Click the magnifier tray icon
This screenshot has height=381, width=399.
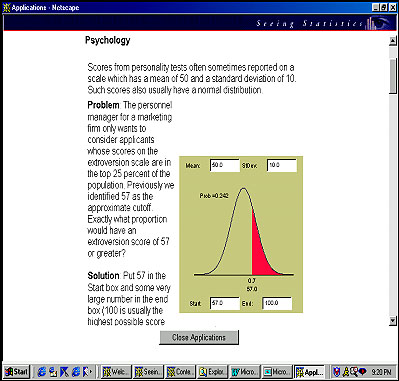click(x=354, y=371)
